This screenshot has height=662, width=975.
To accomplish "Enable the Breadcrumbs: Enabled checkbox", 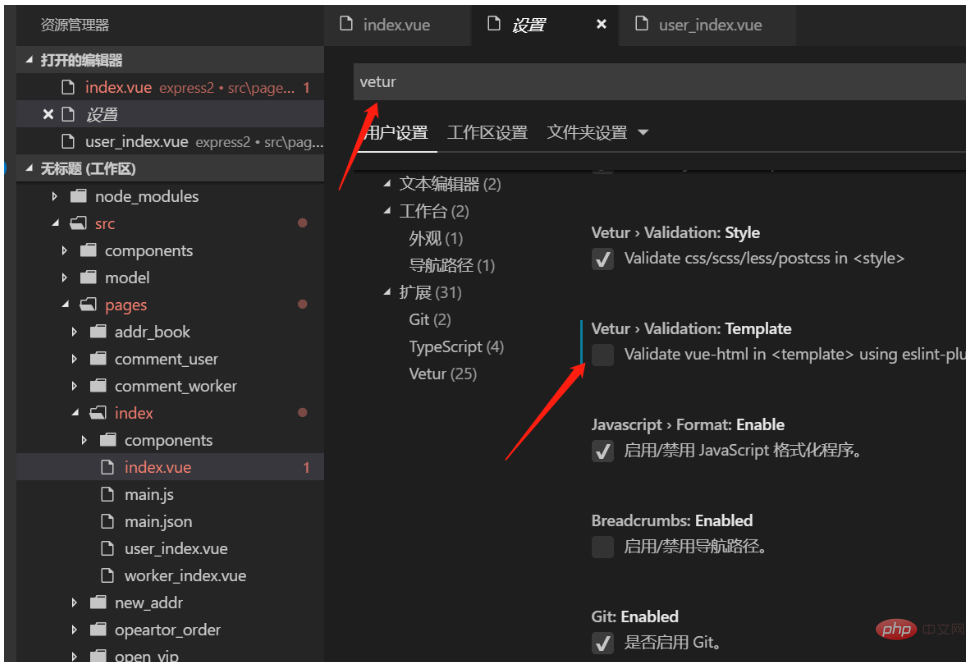I will coord(603,547).
